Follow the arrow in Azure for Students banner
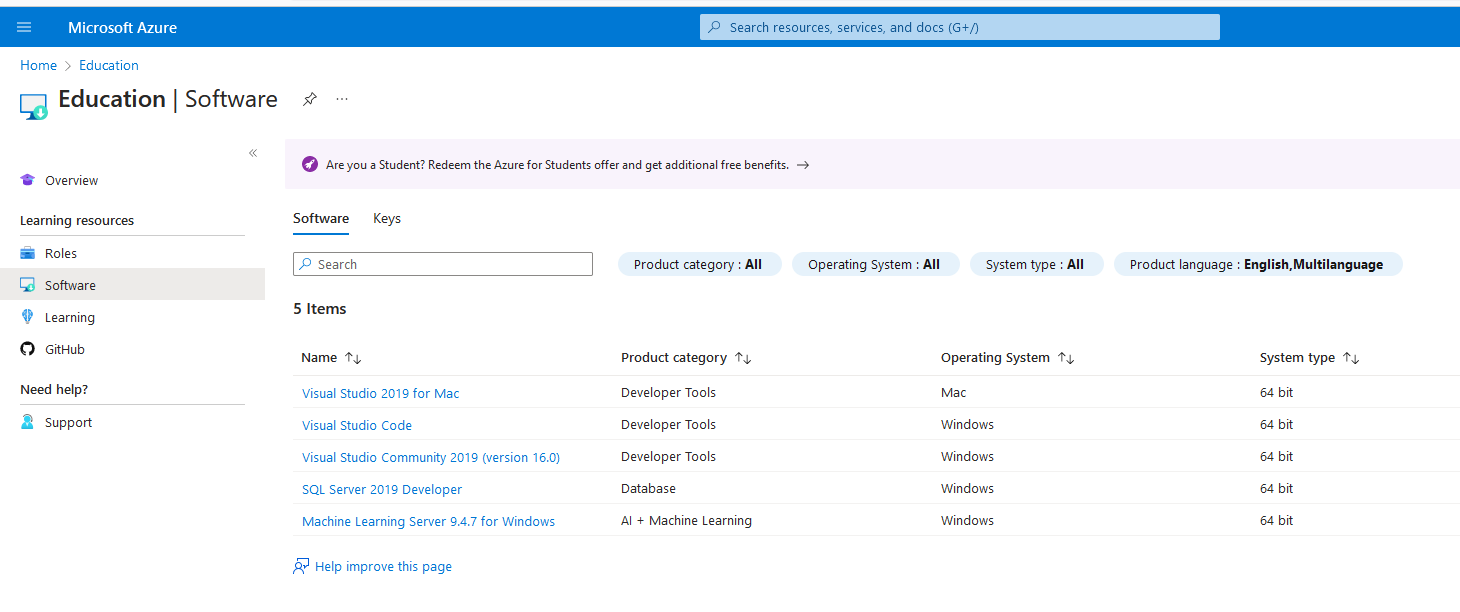1460x612 pixels. [x=803, y=165]
